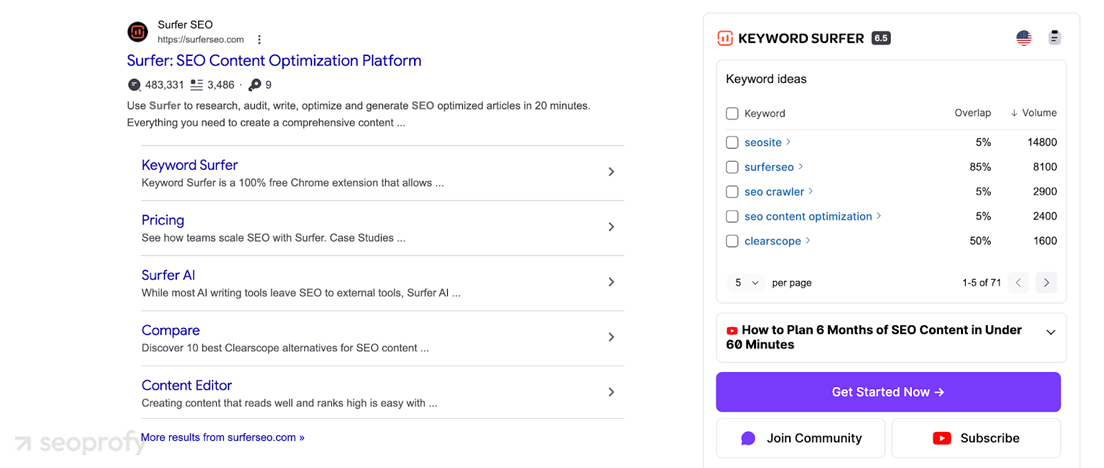This screenshot has height=468, width=1104.
Task: Open the Content Editor sitelink
Action: click(187, 385)
